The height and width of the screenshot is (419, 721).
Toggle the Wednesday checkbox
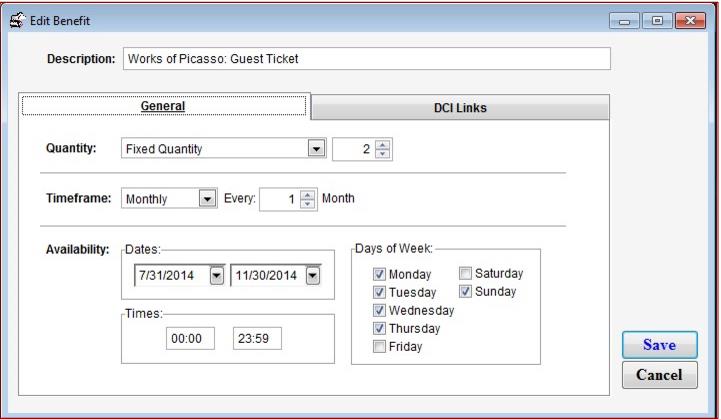tap(379, 310)
